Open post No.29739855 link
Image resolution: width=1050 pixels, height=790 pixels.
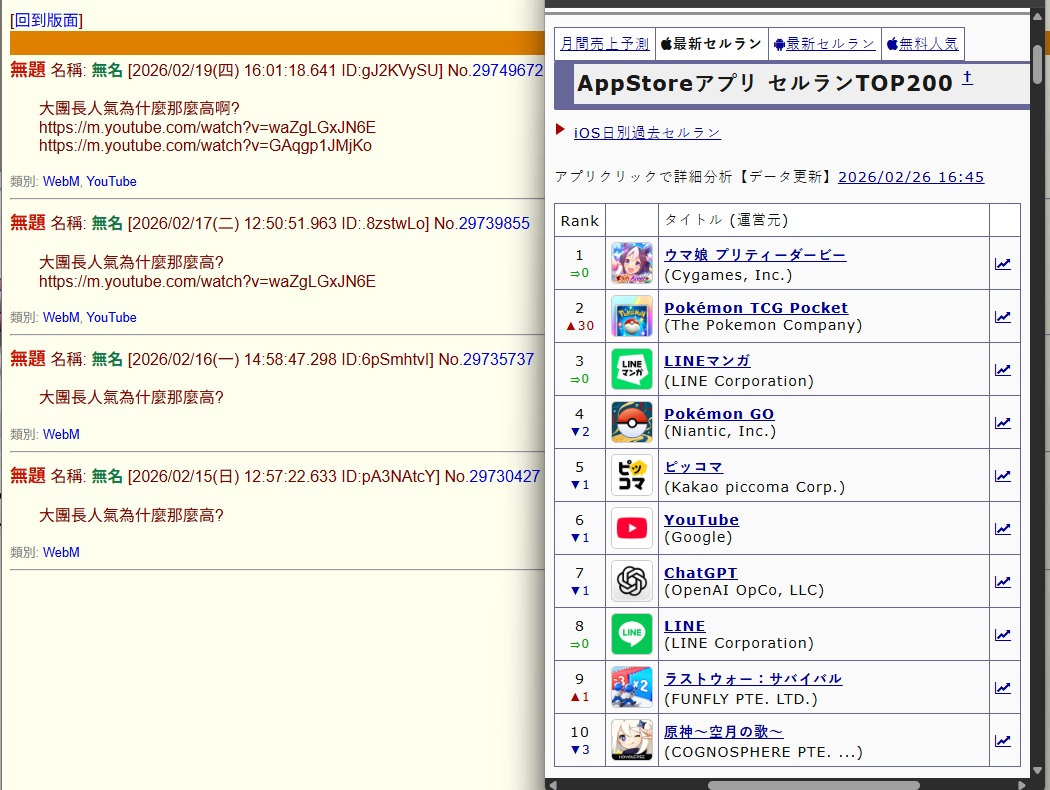pos(494,223)
